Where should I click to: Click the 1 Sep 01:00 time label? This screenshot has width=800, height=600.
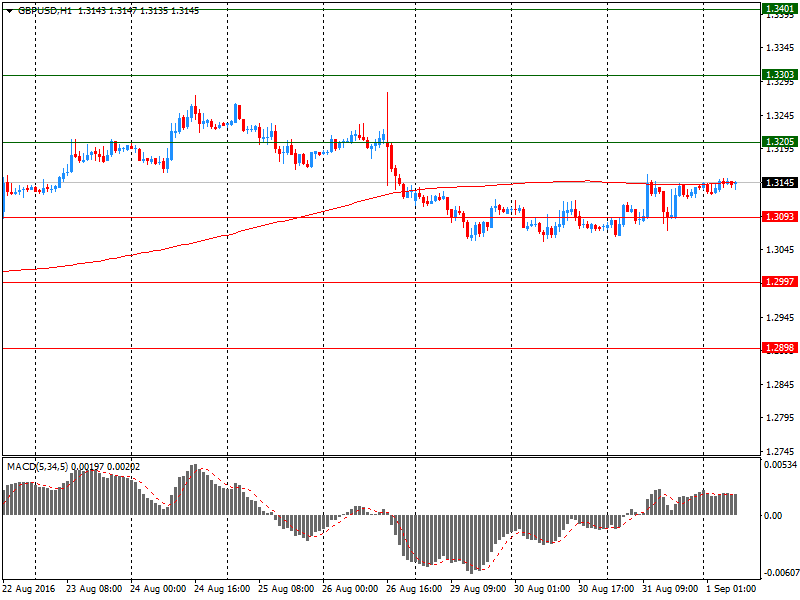tap(731, 589)
